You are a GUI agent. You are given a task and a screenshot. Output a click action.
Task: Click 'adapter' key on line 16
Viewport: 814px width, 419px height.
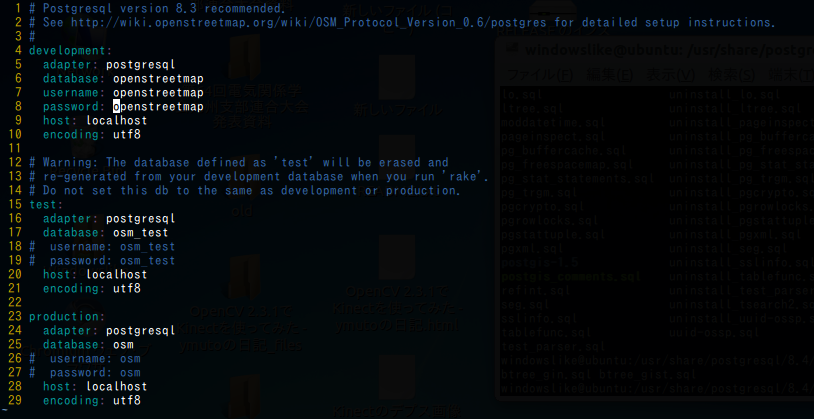[x=67, y=219]
